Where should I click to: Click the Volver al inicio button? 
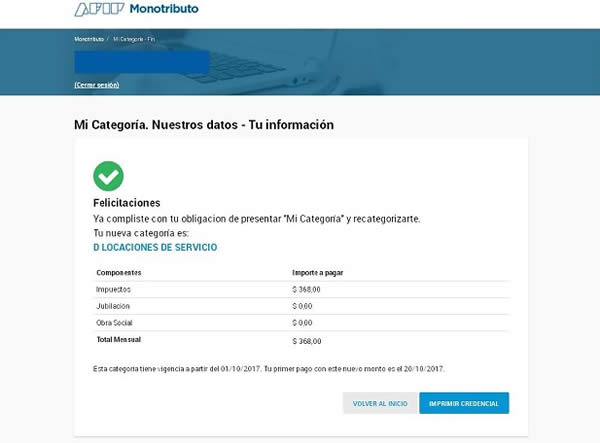[x=380, y=403]
